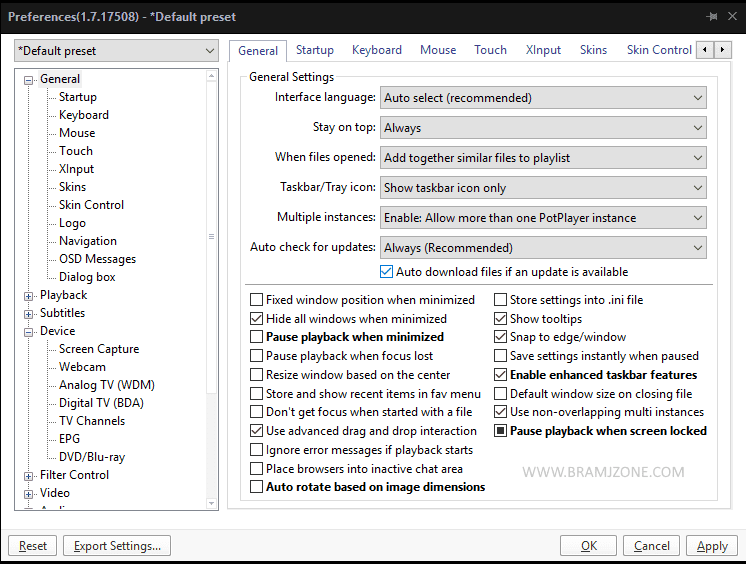Select DVD/Blu-ray tree item
This screenshot has height=564, width=746.
point(92,457)
